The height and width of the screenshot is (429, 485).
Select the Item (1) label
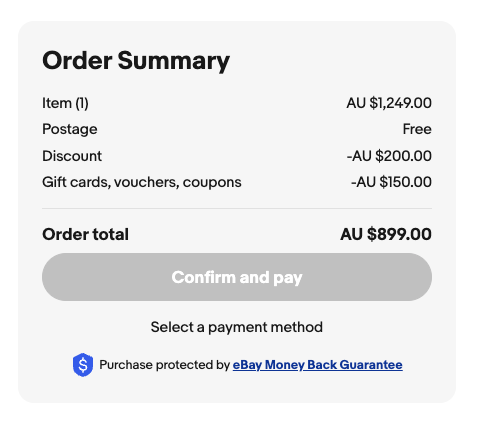click(65, 103)
